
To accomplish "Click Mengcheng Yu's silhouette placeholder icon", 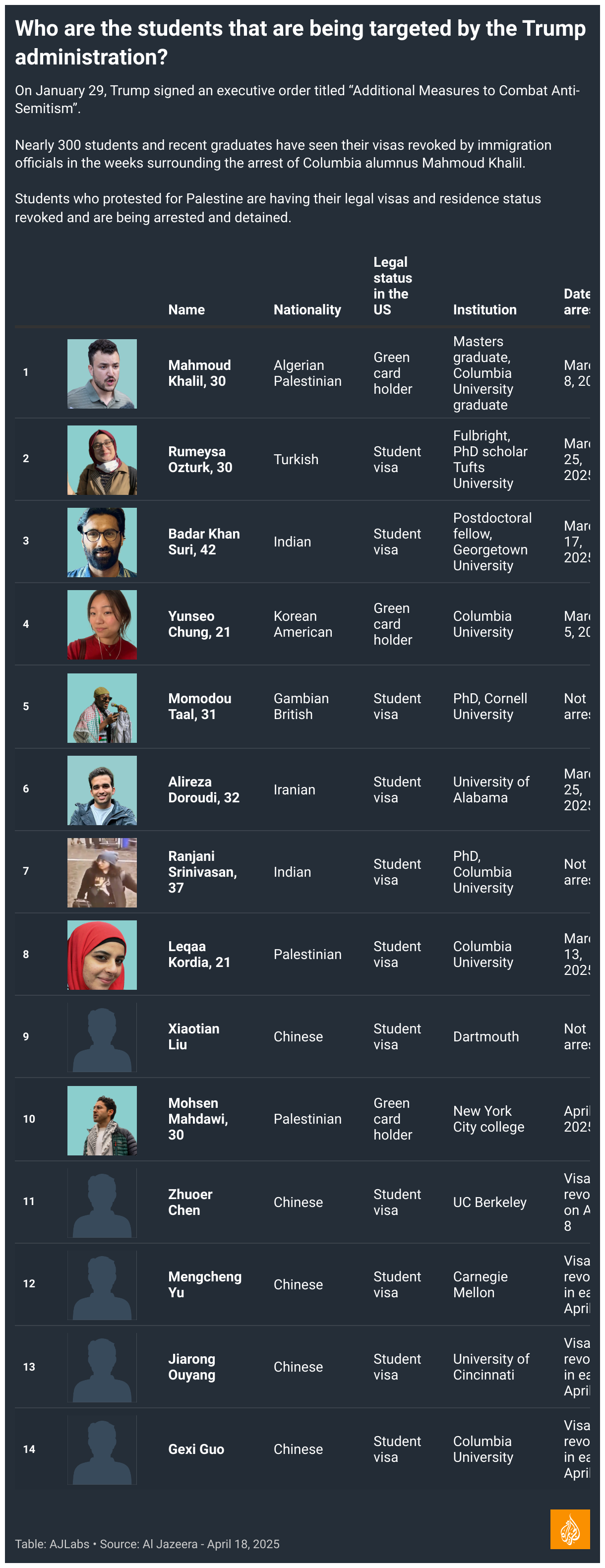I will pos(102,1284).
